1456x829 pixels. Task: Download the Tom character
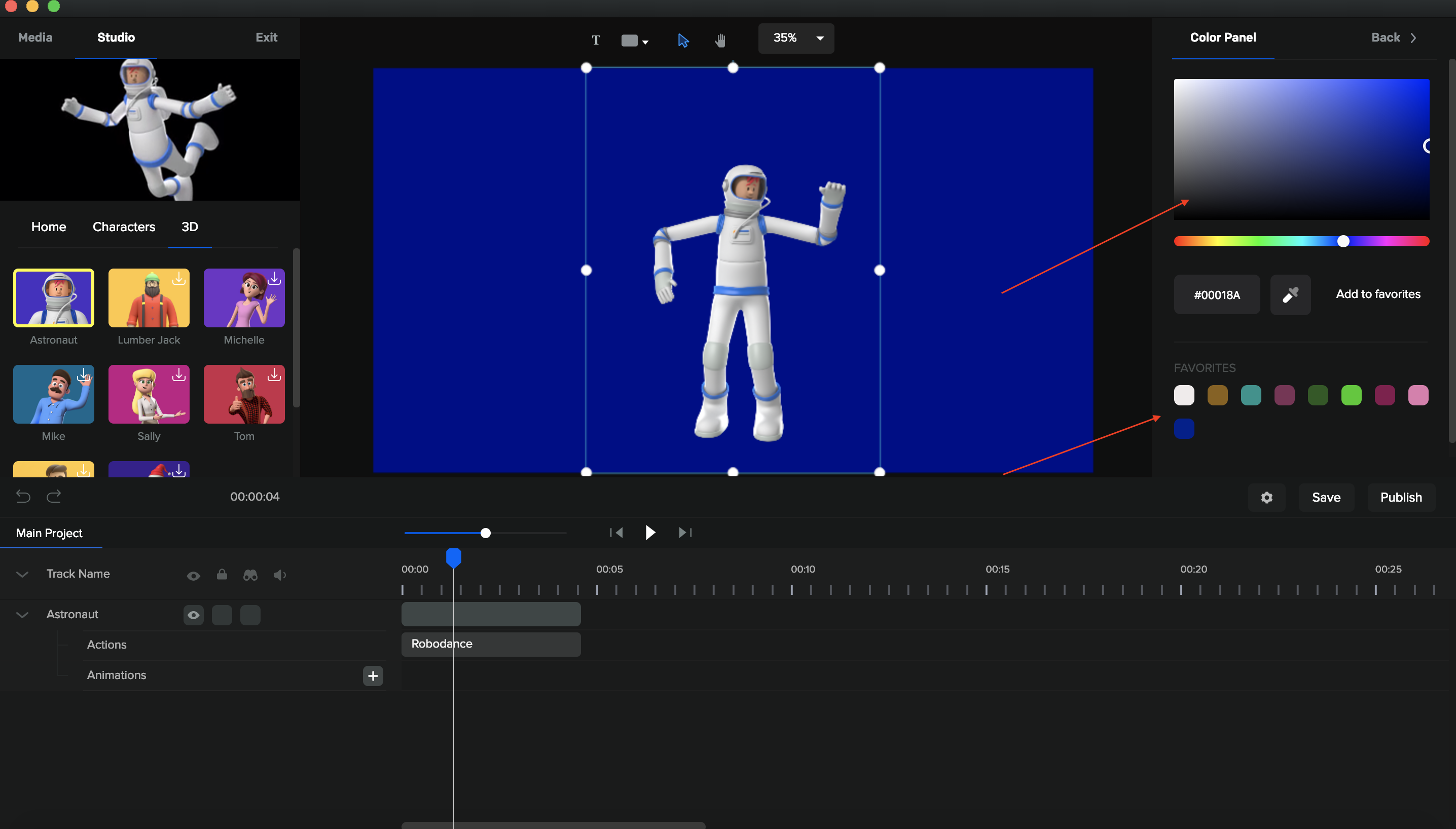point(274,374)
